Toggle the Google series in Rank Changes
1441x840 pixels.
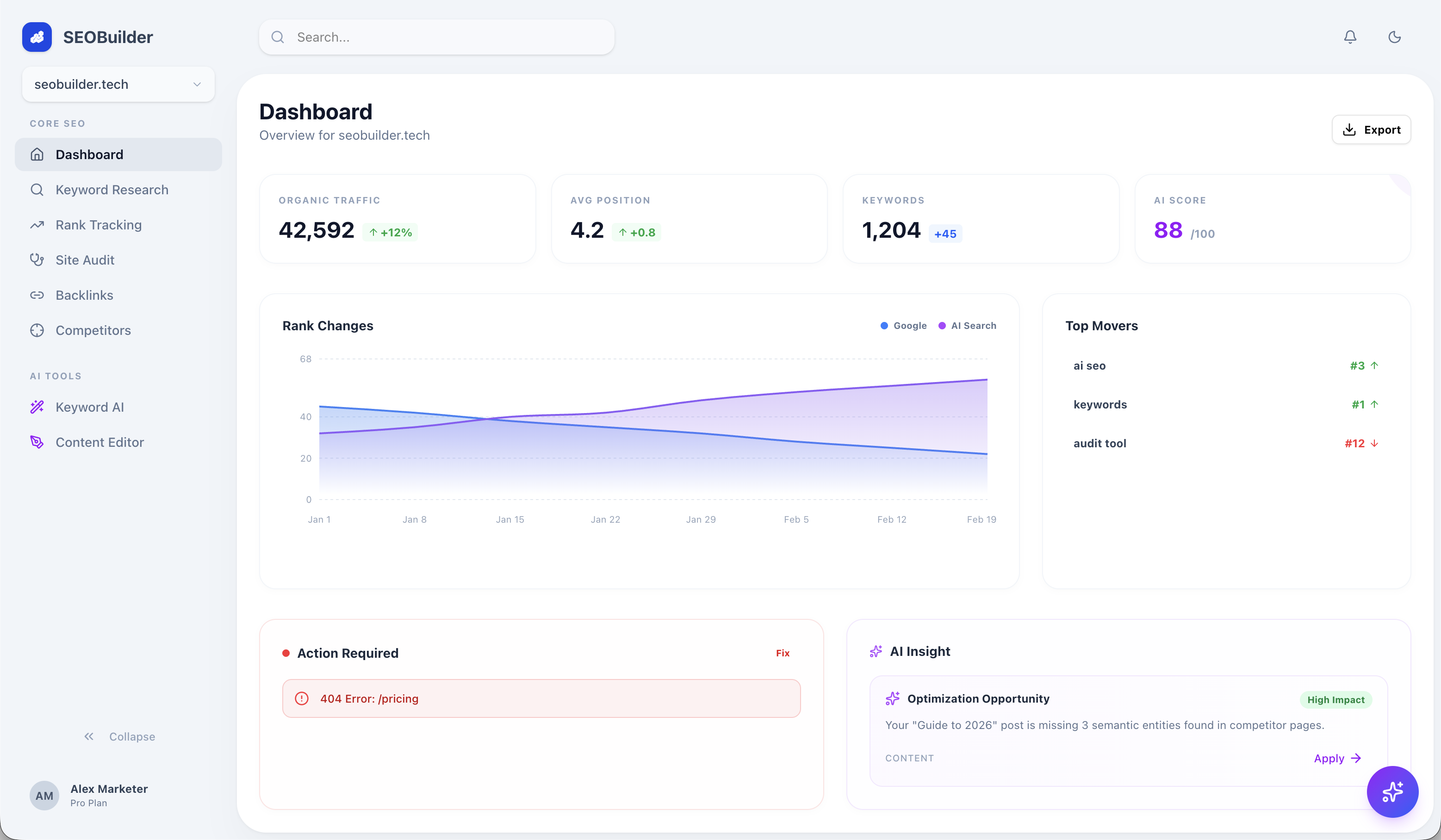click(904, 325)
